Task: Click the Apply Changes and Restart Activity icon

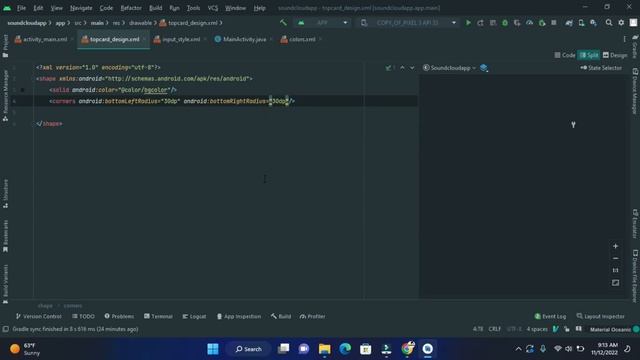Action: [480, 23]
